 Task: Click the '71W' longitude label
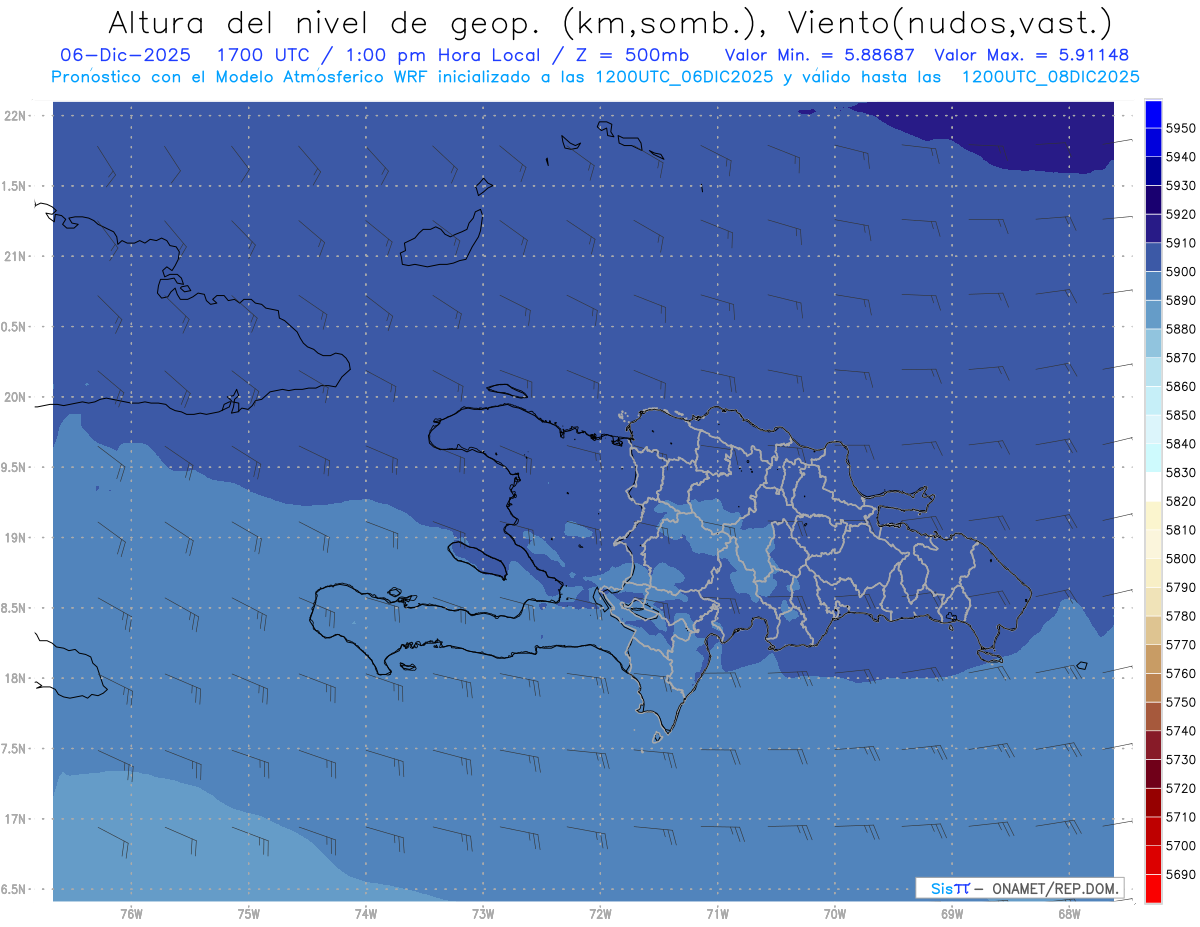(x=717, y=914)
